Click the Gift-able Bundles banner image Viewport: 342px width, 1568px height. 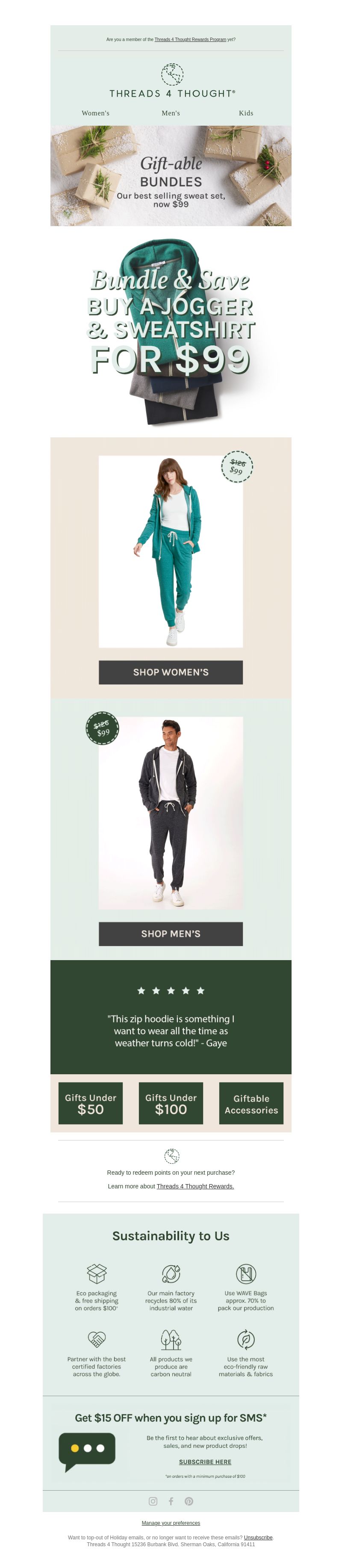[171, 176]
